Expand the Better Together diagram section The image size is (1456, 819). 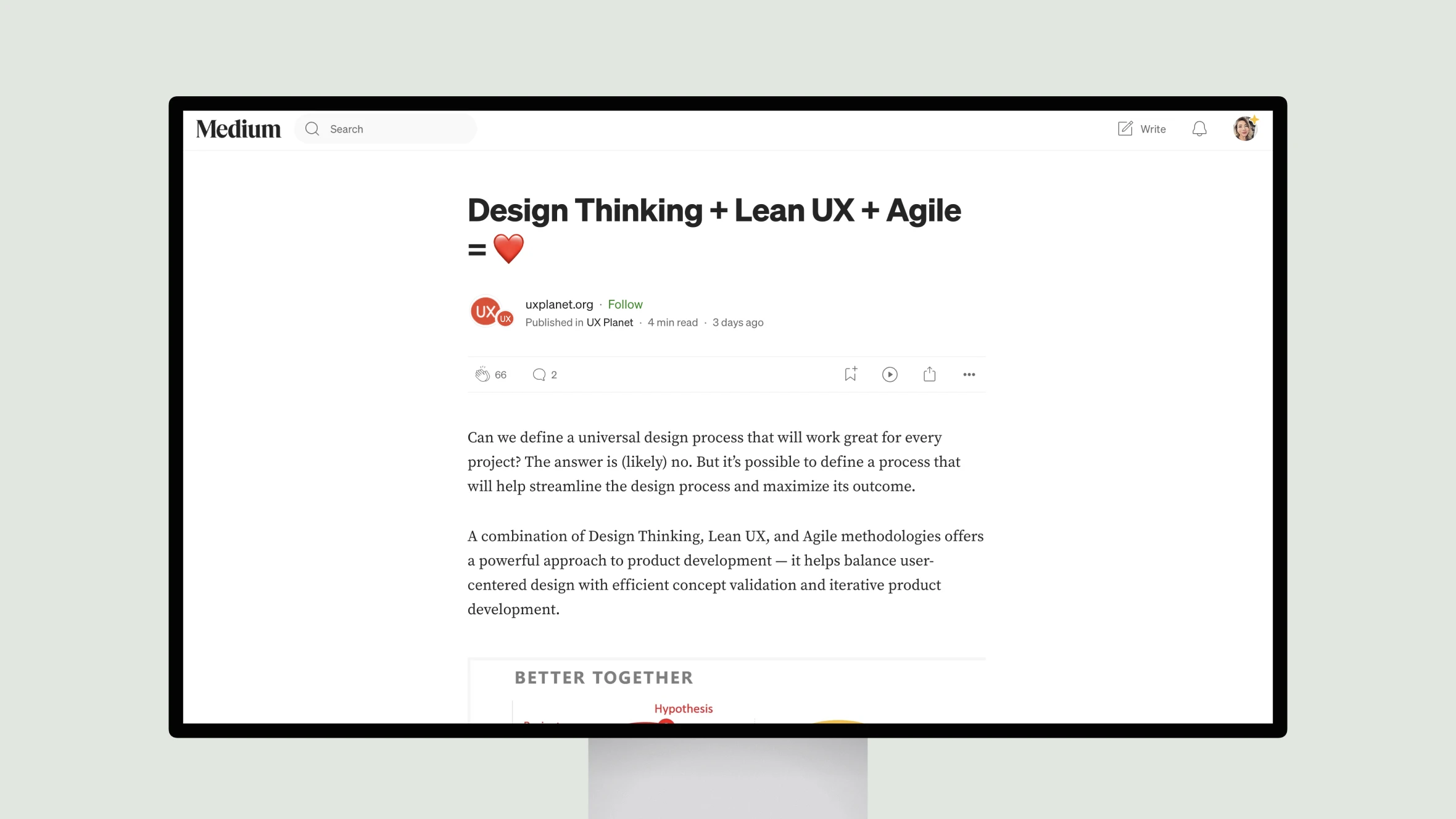point(727,690)
